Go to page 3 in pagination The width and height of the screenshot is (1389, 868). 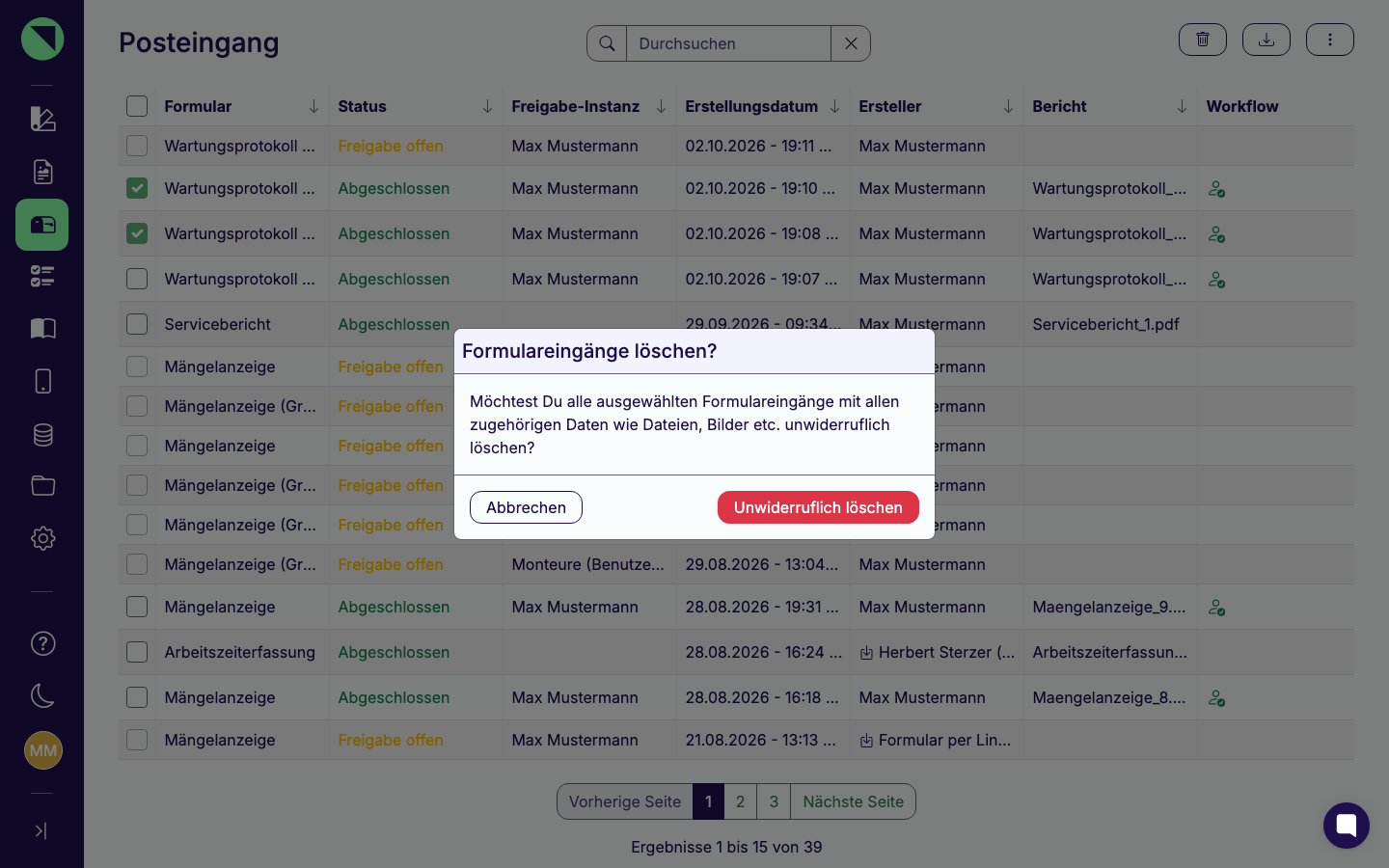click(x=774, y=801)
